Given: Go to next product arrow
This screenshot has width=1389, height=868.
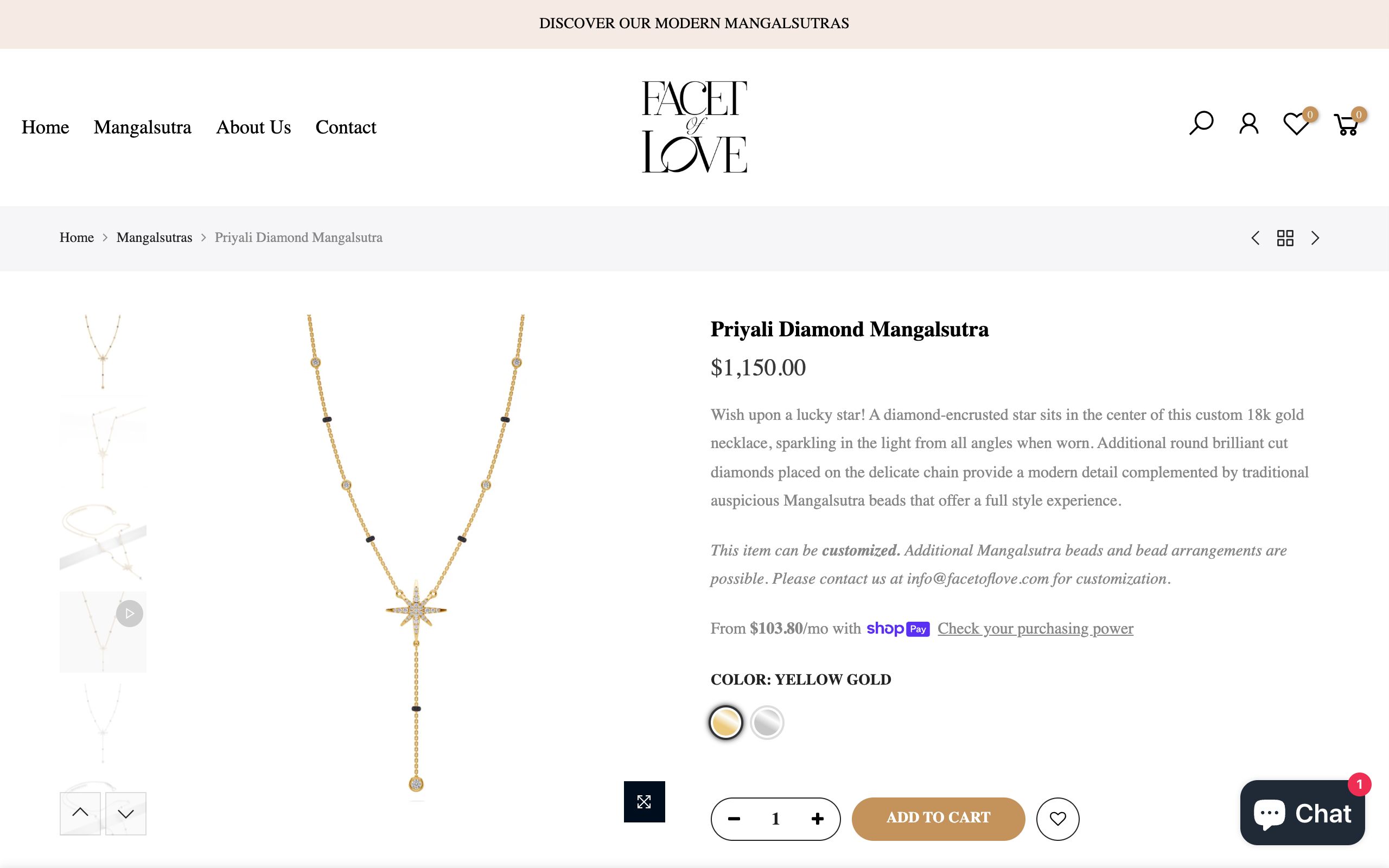Looking at the screenshot, I should (x=1315, y=238).
